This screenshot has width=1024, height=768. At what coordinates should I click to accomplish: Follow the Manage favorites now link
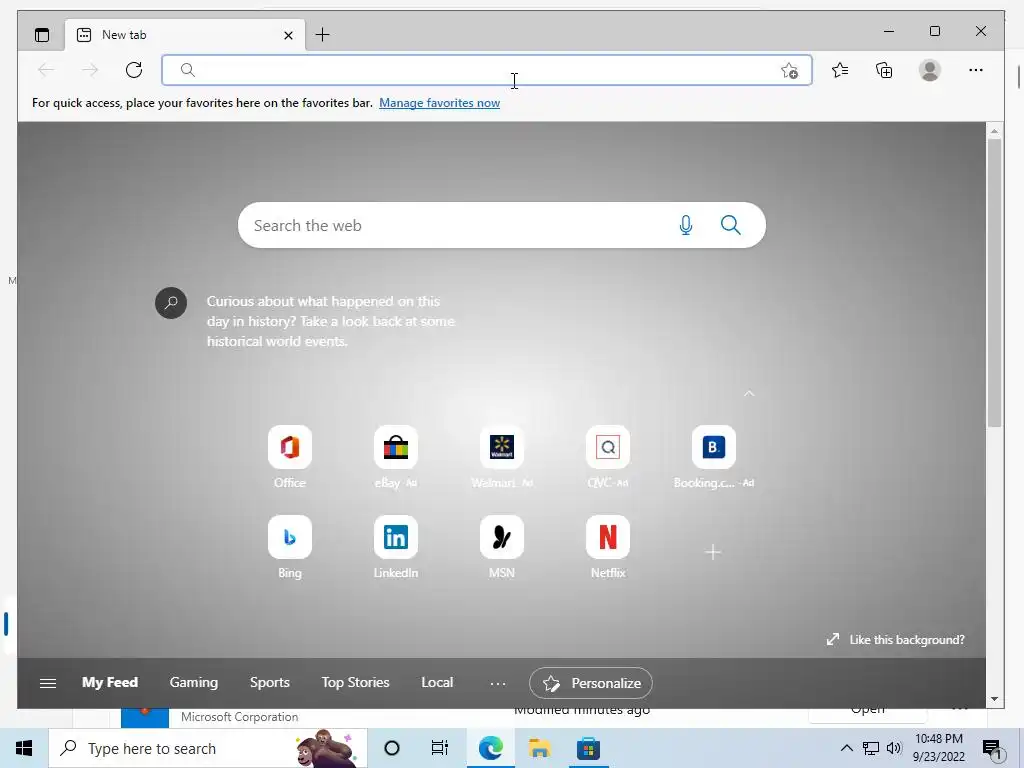[440, 103]
